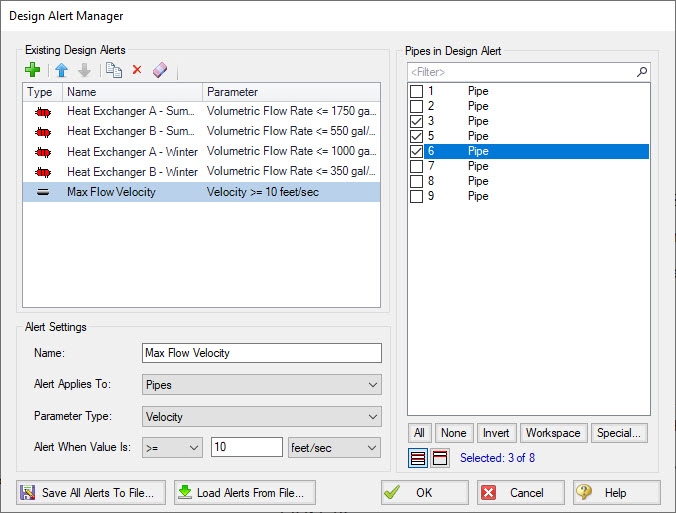
Task: Open the Alert Applies To dropdown
Action: (x=262, y=385)
